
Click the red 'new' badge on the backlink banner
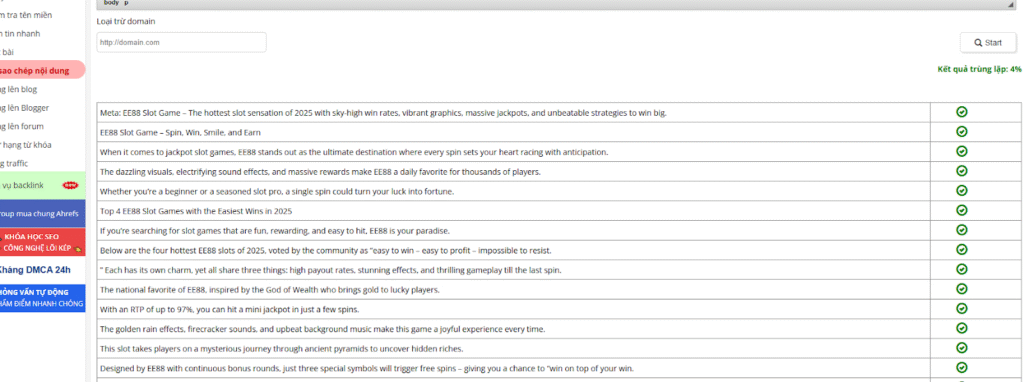point(70,185)
